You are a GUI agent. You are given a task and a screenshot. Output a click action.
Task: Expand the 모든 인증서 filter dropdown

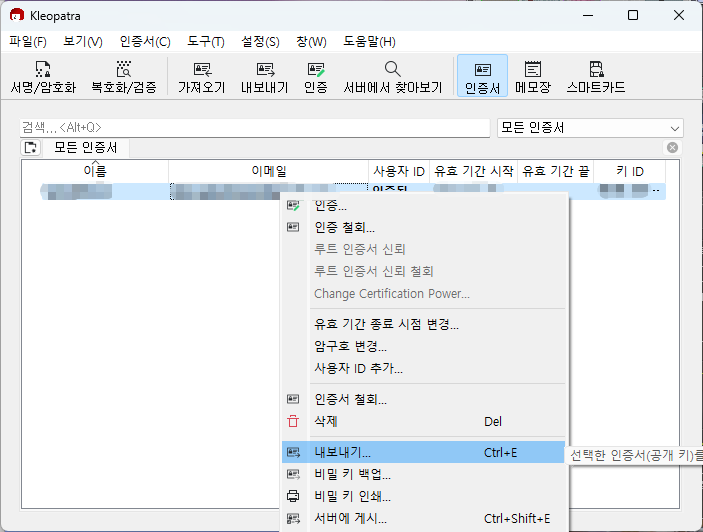pyautogui.click(x=590, y=128)
